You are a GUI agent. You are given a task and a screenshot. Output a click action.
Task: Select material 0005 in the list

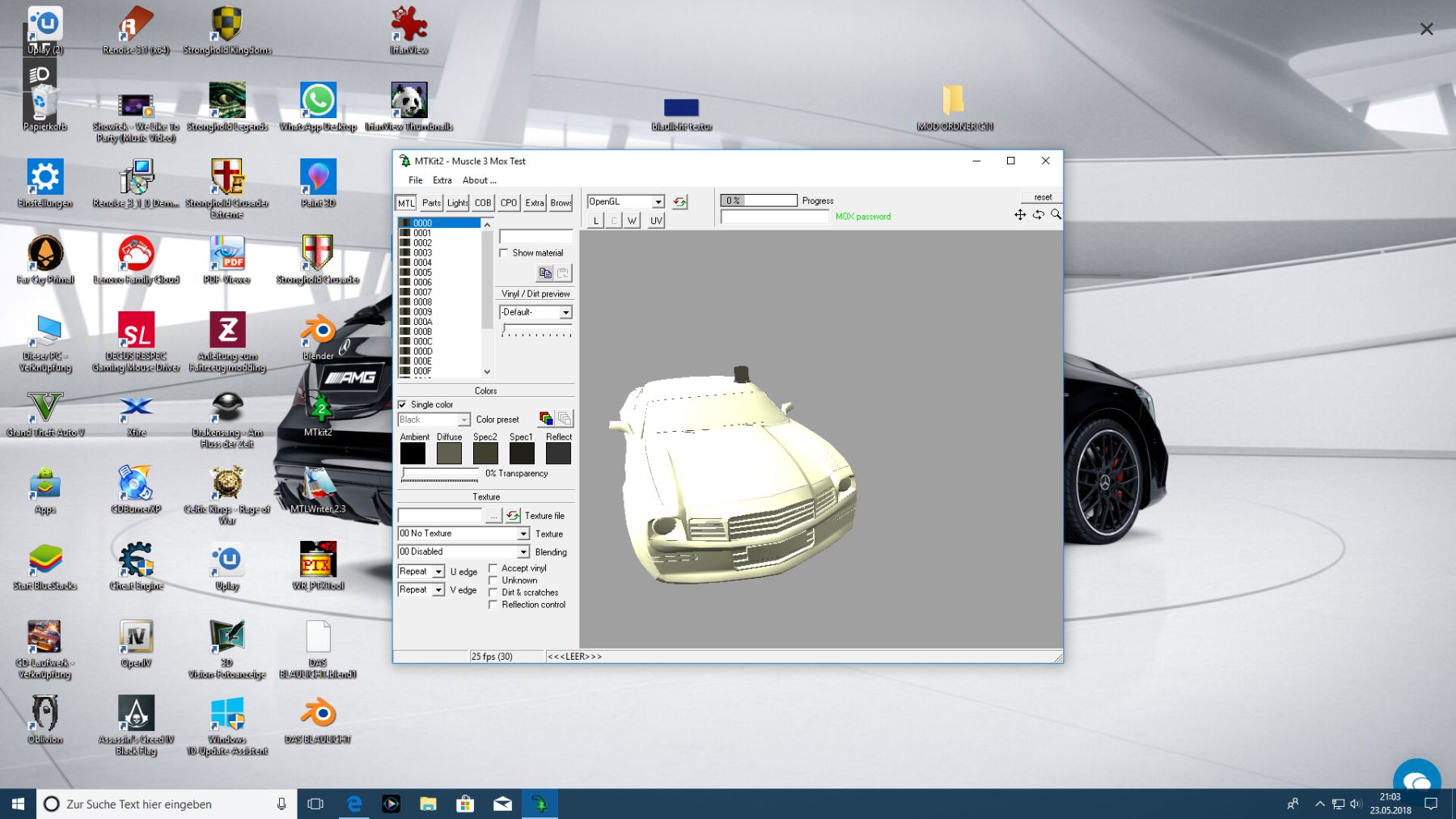pyautogui.click(x=439, y=272)
